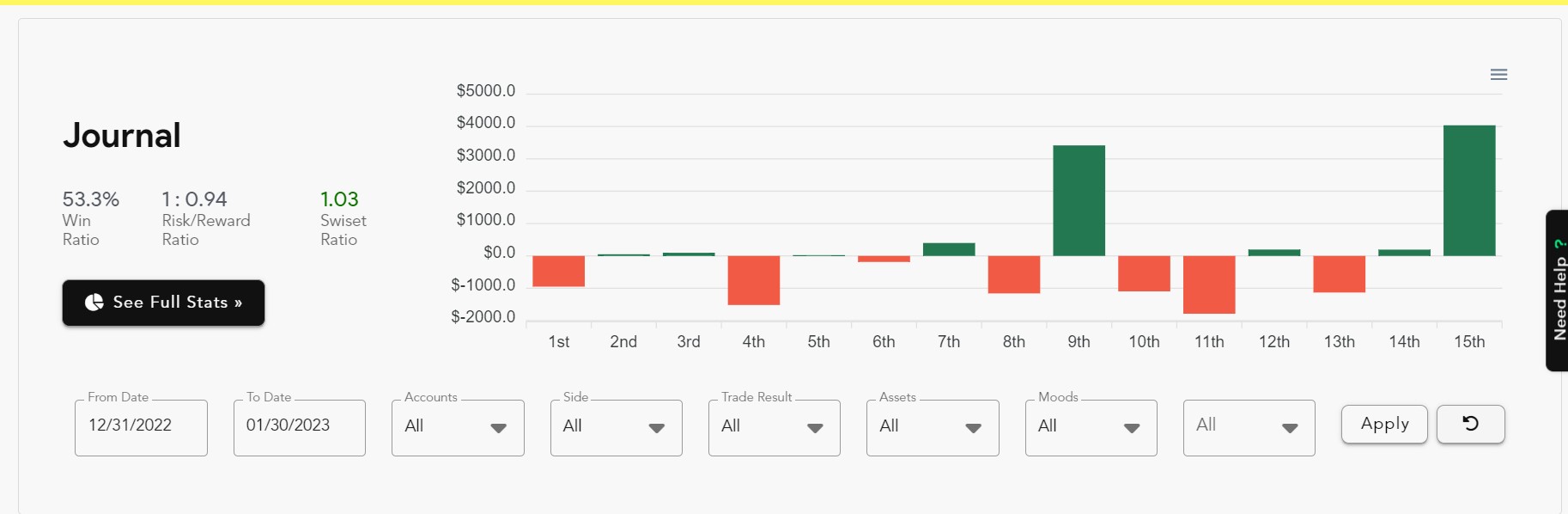Click the pie chart icon on See Full Stats
Image resolution: width=1568 pixels, height=514 pixels.
[94, 303]
